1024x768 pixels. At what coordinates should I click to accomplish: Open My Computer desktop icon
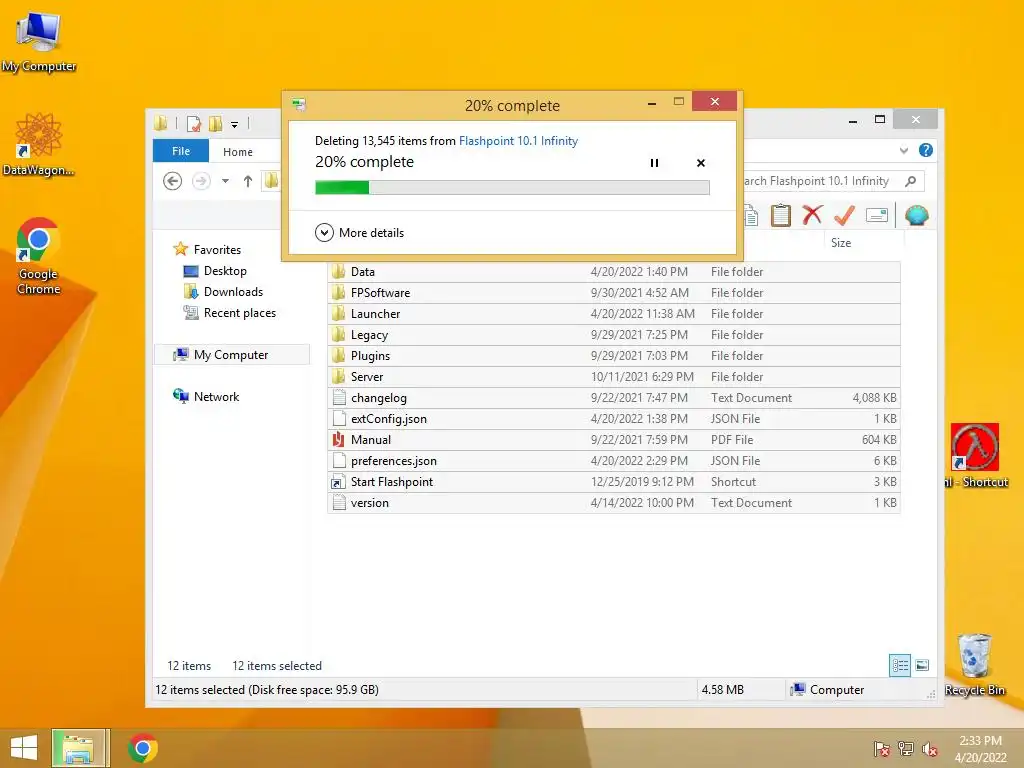[x=39, y=42]
